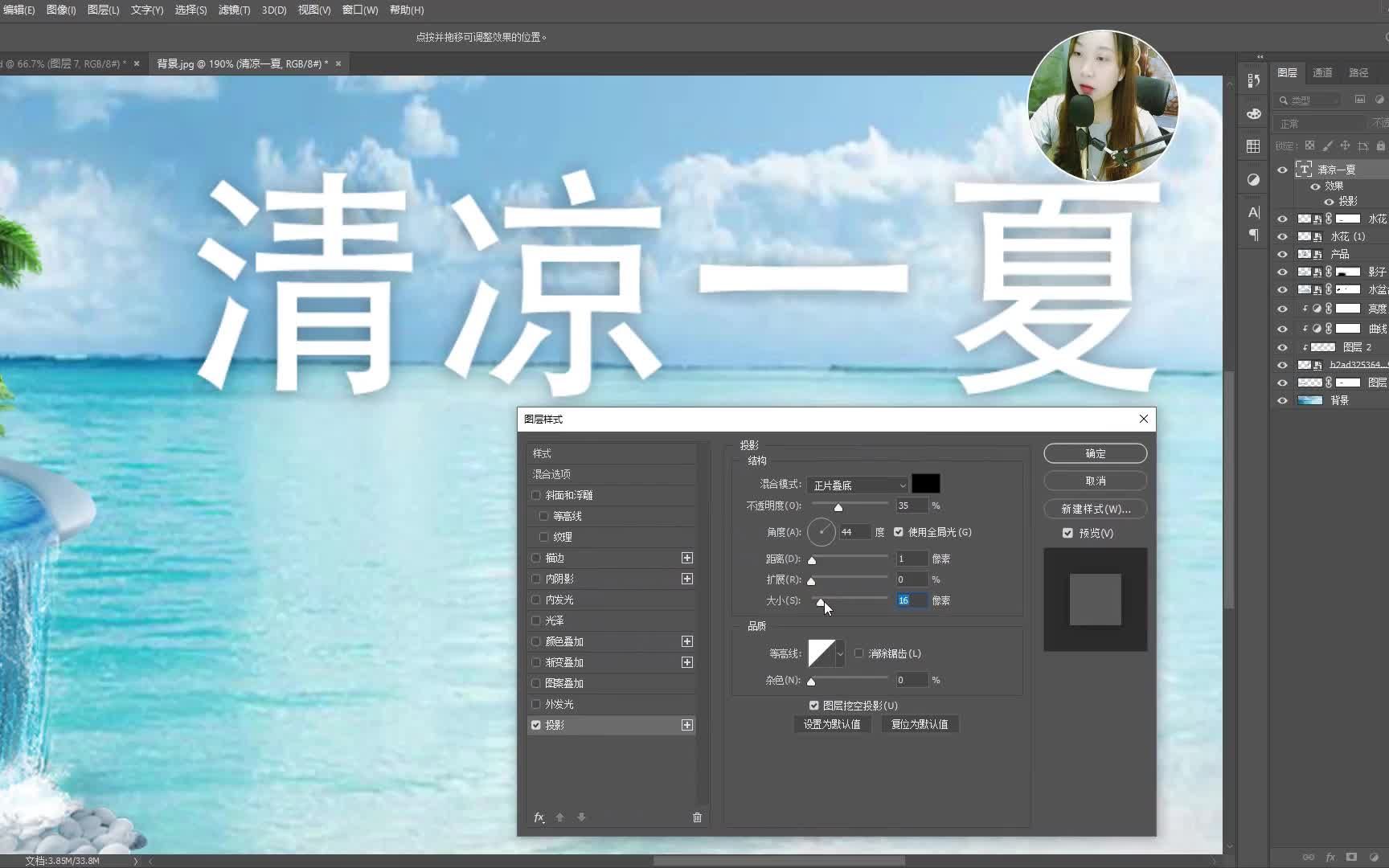
Task: Click the fx icon at Layers panel bottom
Action: point(1330,858)
